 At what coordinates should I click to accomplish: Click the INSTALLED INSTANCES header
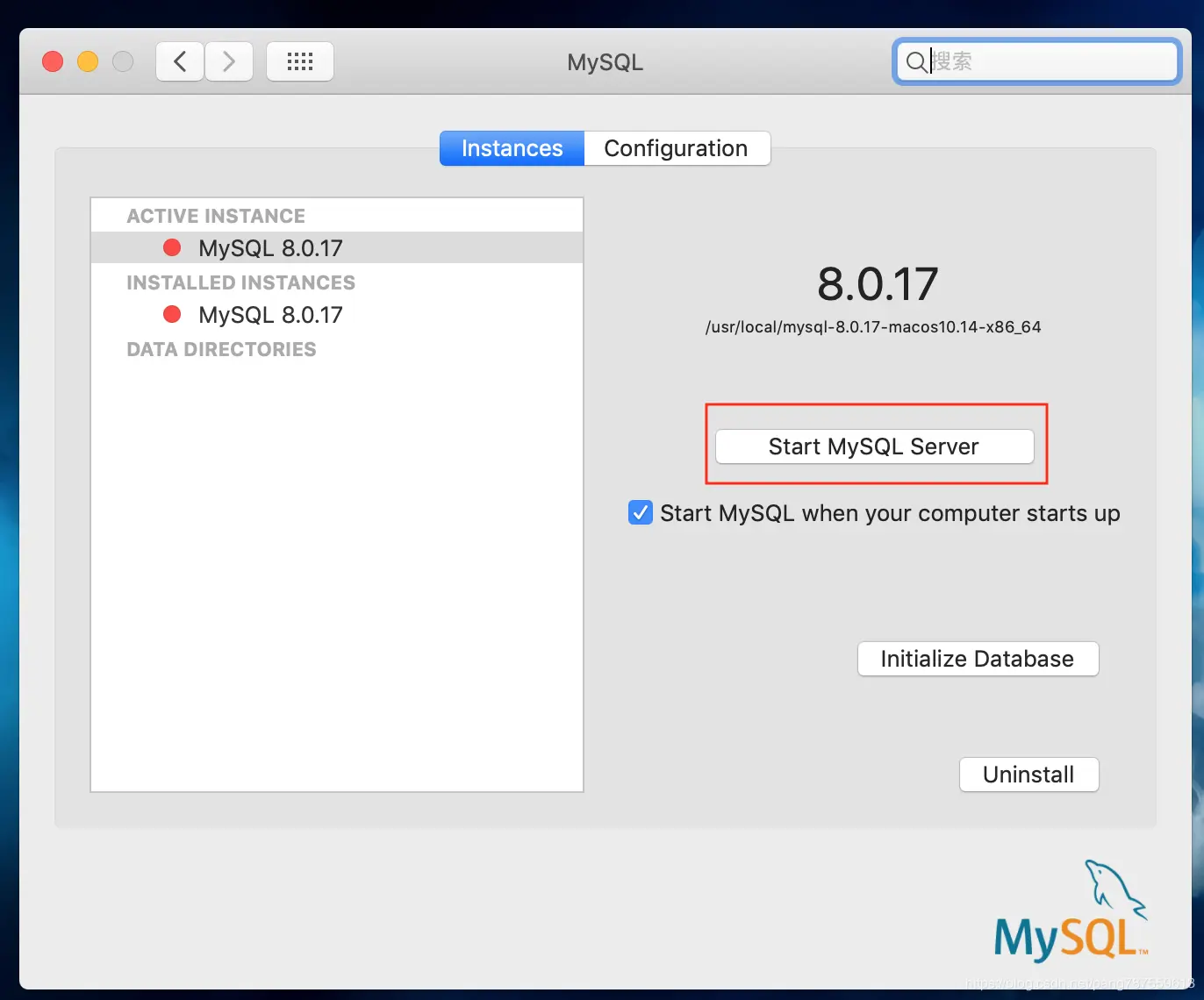pyautogui.click(x=240, y=282)
